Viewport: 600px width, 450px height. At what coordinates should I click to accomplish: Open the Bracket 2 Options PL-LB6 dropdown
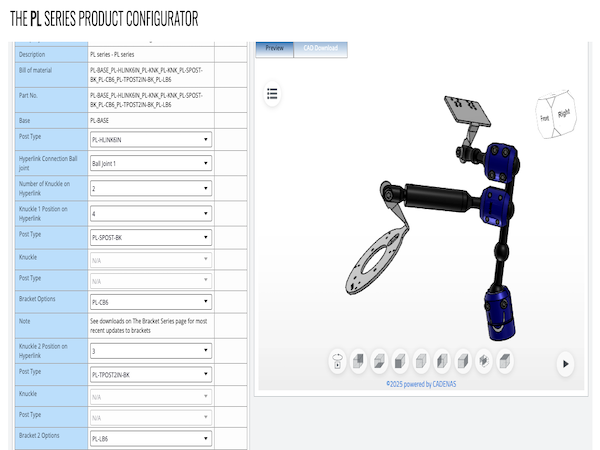click(x=151, y=439)
